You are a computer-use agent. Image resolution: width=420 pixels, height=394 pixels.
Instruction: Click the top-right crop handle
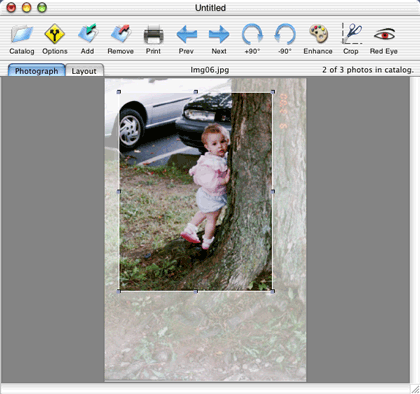point(273,92)
